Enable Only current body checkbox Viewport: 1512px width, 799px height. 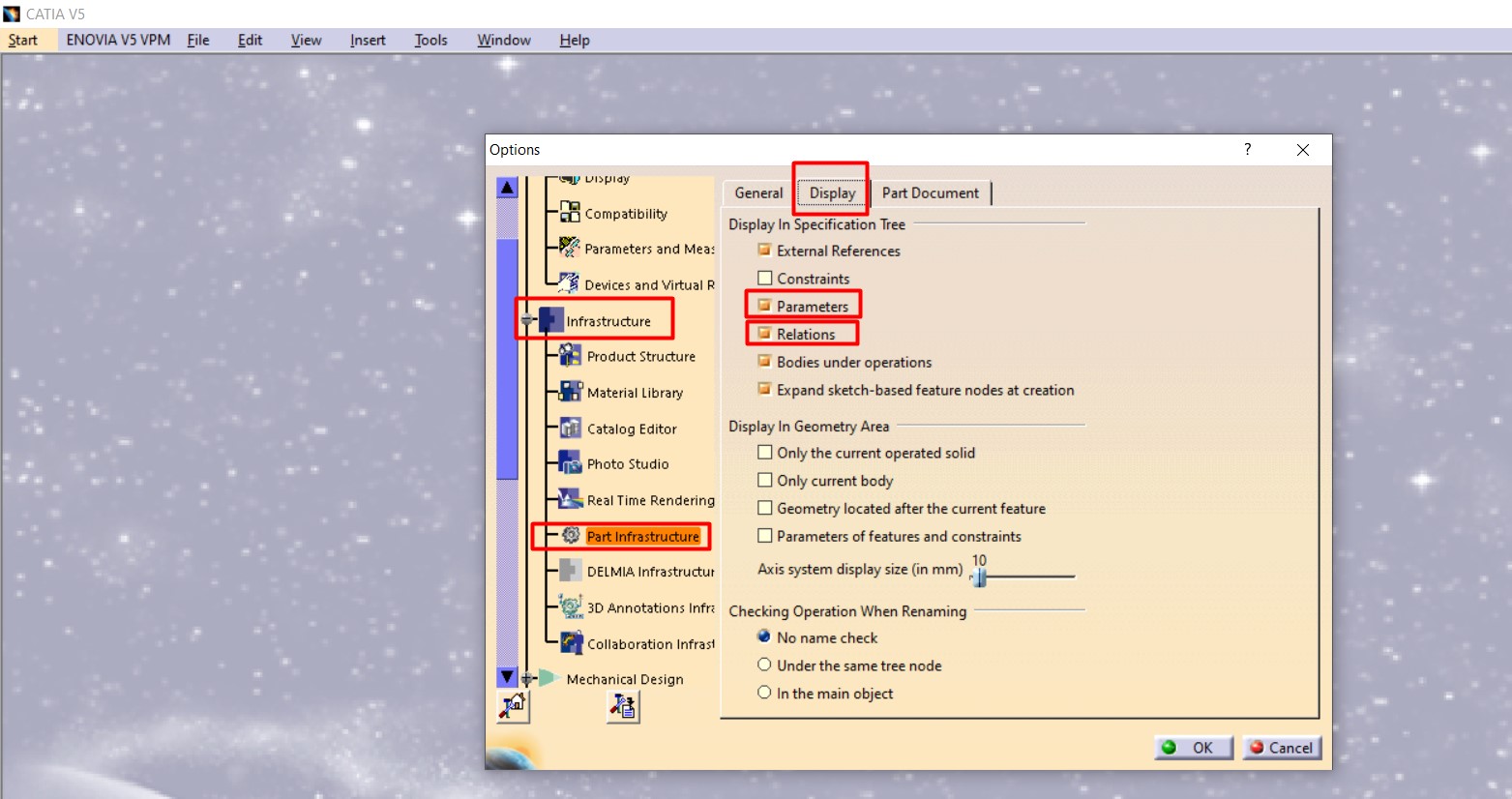pyautogui.click(x=764, y=480)
